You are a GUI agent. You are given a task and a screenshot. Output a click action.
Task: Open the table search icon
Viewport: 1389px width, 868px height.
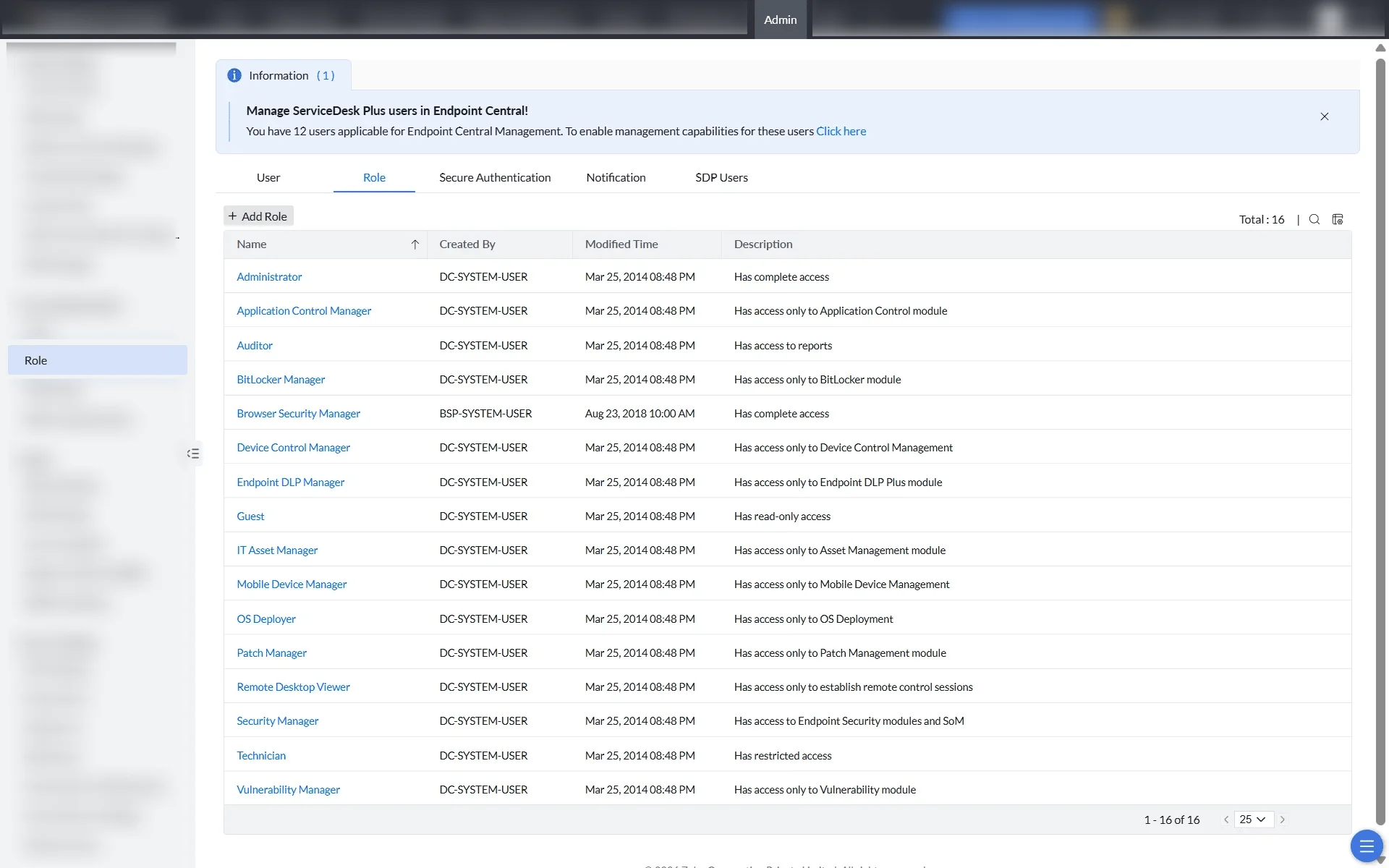tap(1314, 219)
